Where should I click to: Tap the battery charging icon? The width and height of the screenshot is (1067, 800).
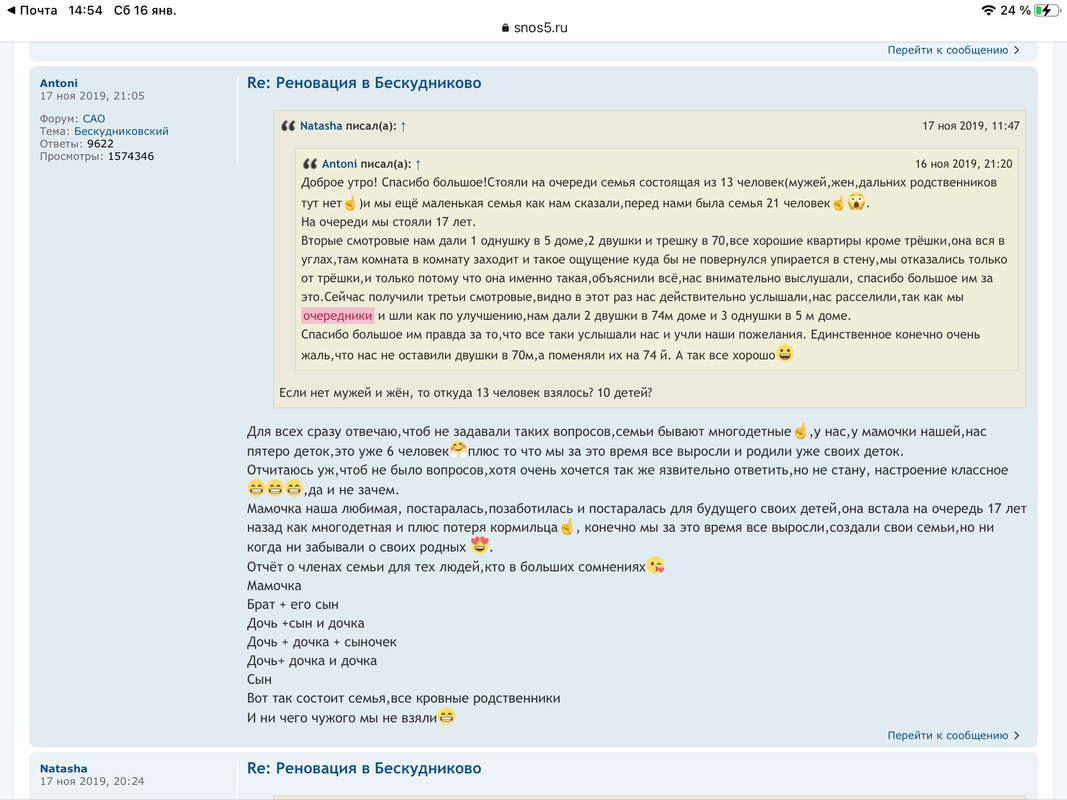[x=1046, y=10]
